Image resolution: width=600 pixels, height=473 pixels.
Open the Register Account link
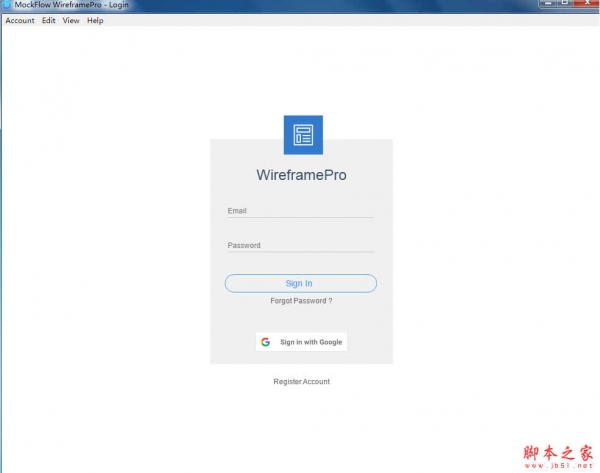coord(302,382)
